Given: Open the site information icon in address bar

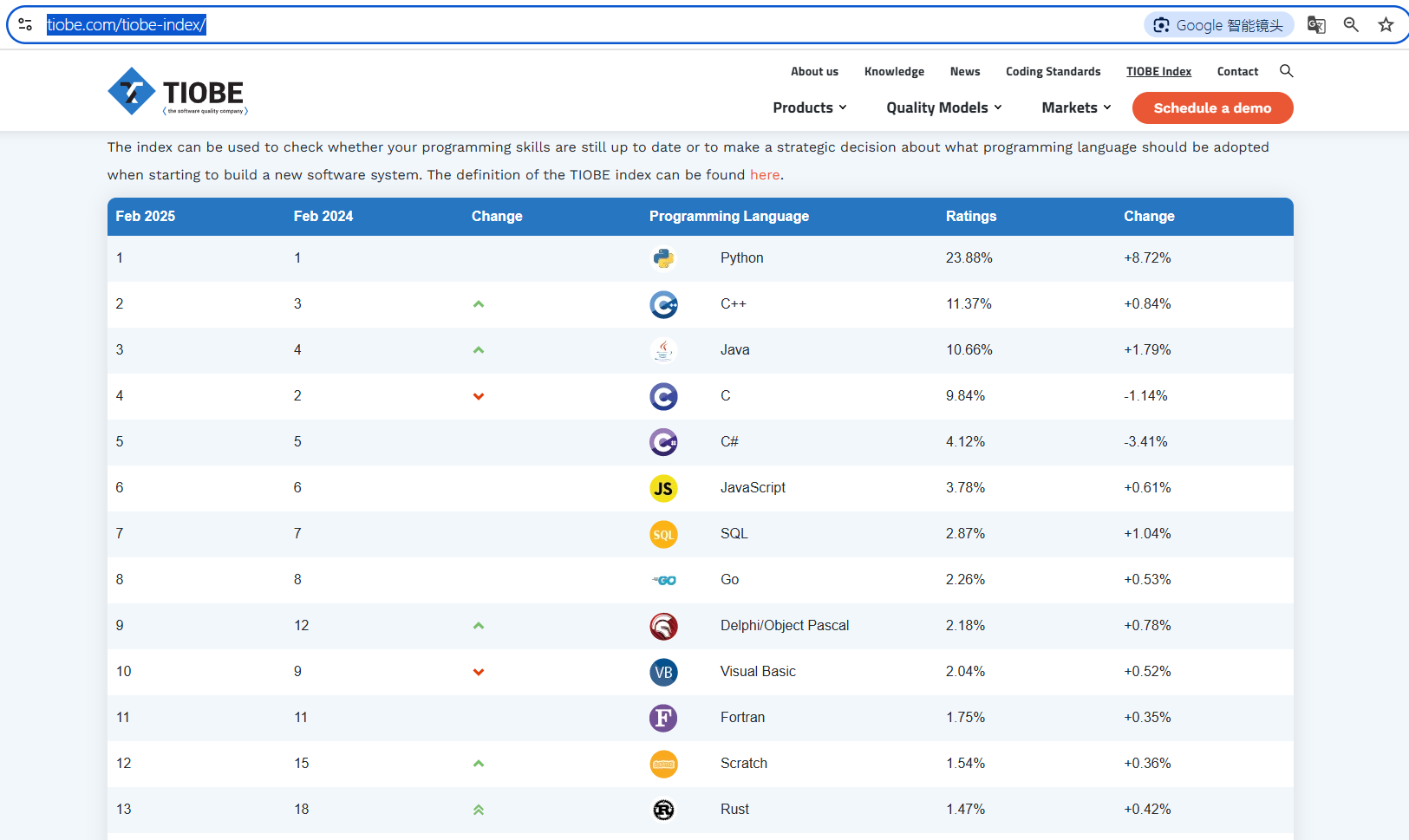Looking at the screenshot, I should click(x=25, y=25).
